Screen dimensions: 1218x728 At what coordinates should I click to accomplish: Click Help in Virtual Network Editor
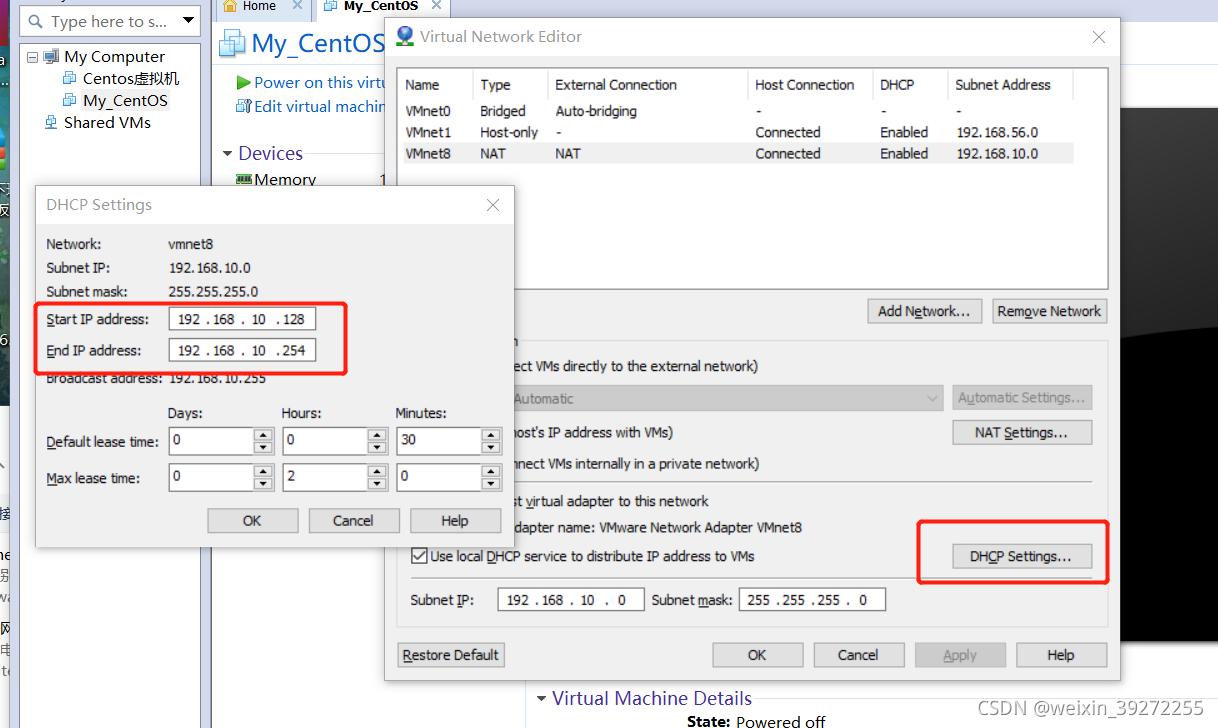coord(1061,655)
